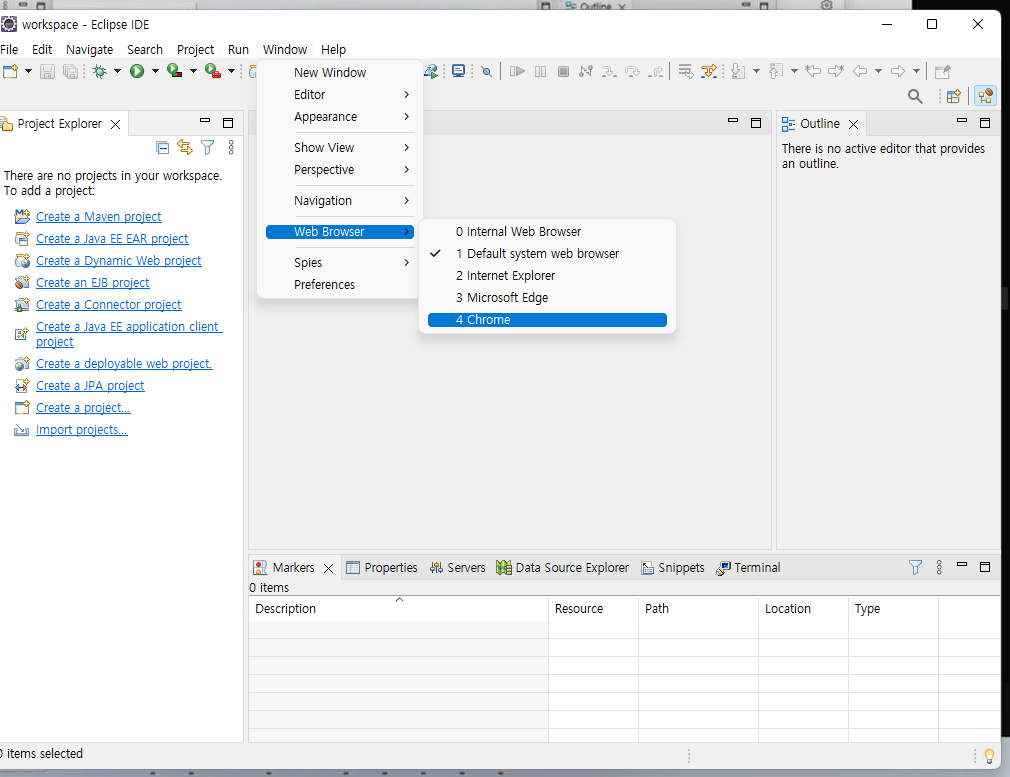Click the Suspend pause icon
Viewport: 1010px width, 777px height.
pyautogui.click(x=540, y=72)
